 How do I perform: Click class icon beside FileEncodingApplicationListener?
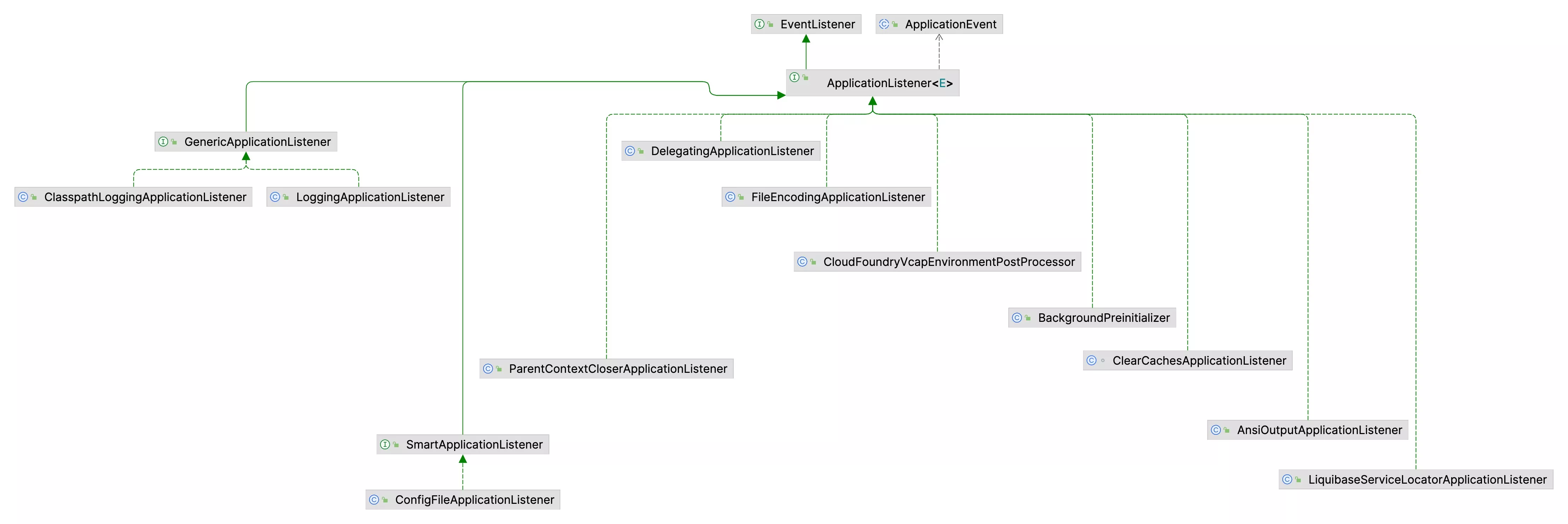pyautogui.click(x=731, y=197)
